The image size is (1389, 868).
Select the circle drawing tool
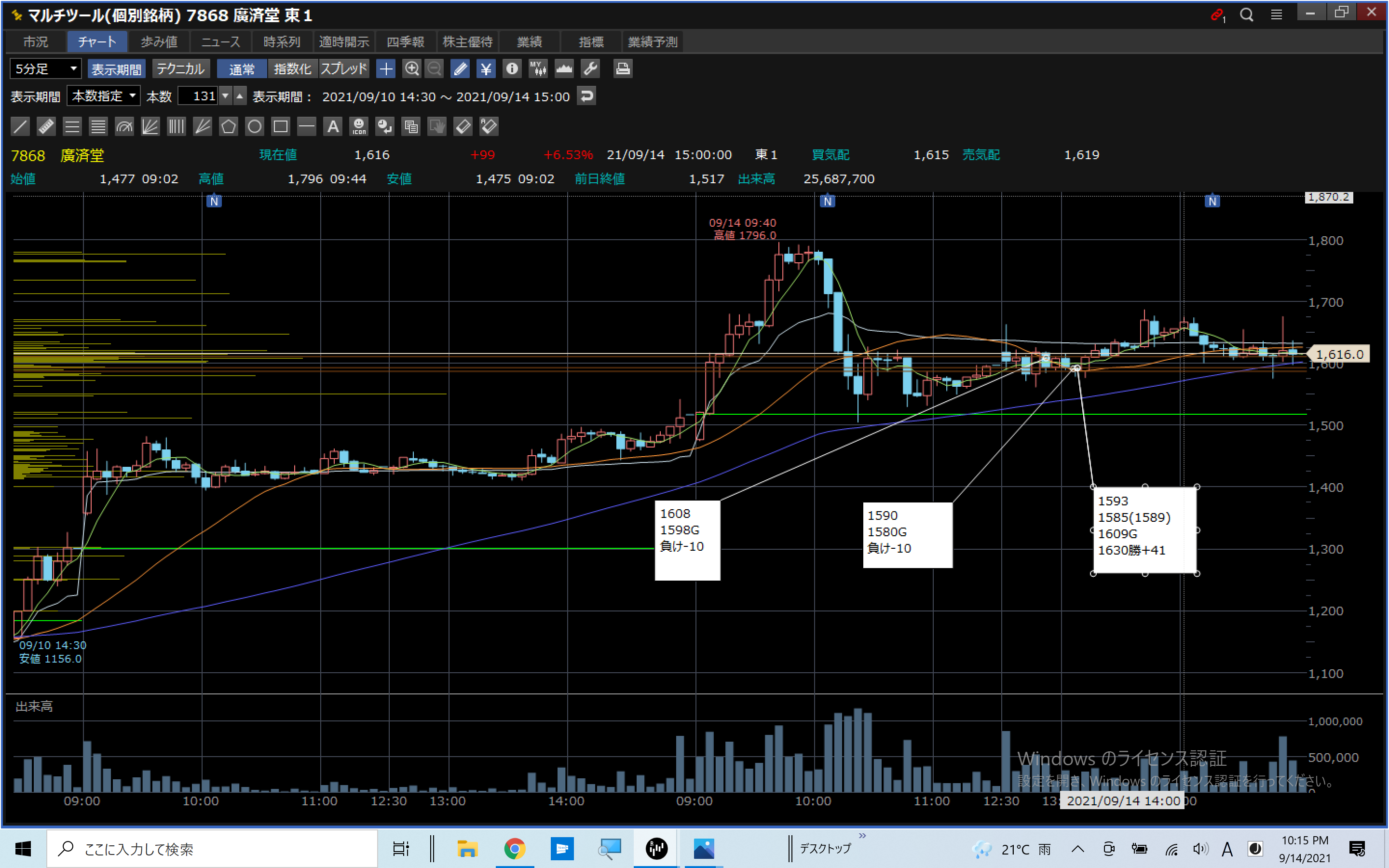pyautogui.click(x=254, y=126)
